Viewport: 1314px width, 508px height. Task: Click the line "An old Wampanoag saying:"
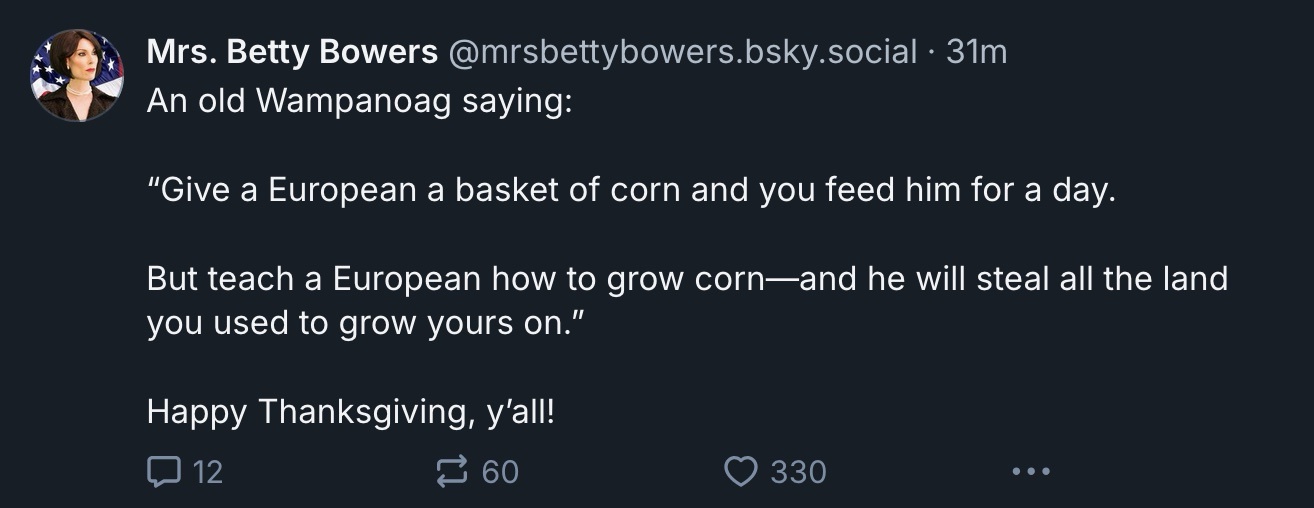point(360,102)
